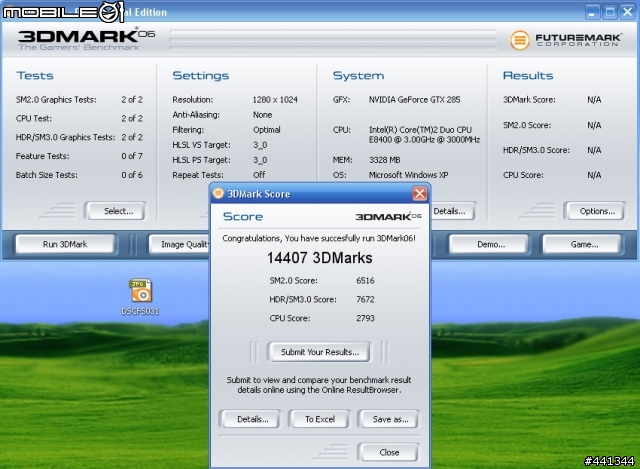Click HLSL VS Target value 3_0

point(260,145)
